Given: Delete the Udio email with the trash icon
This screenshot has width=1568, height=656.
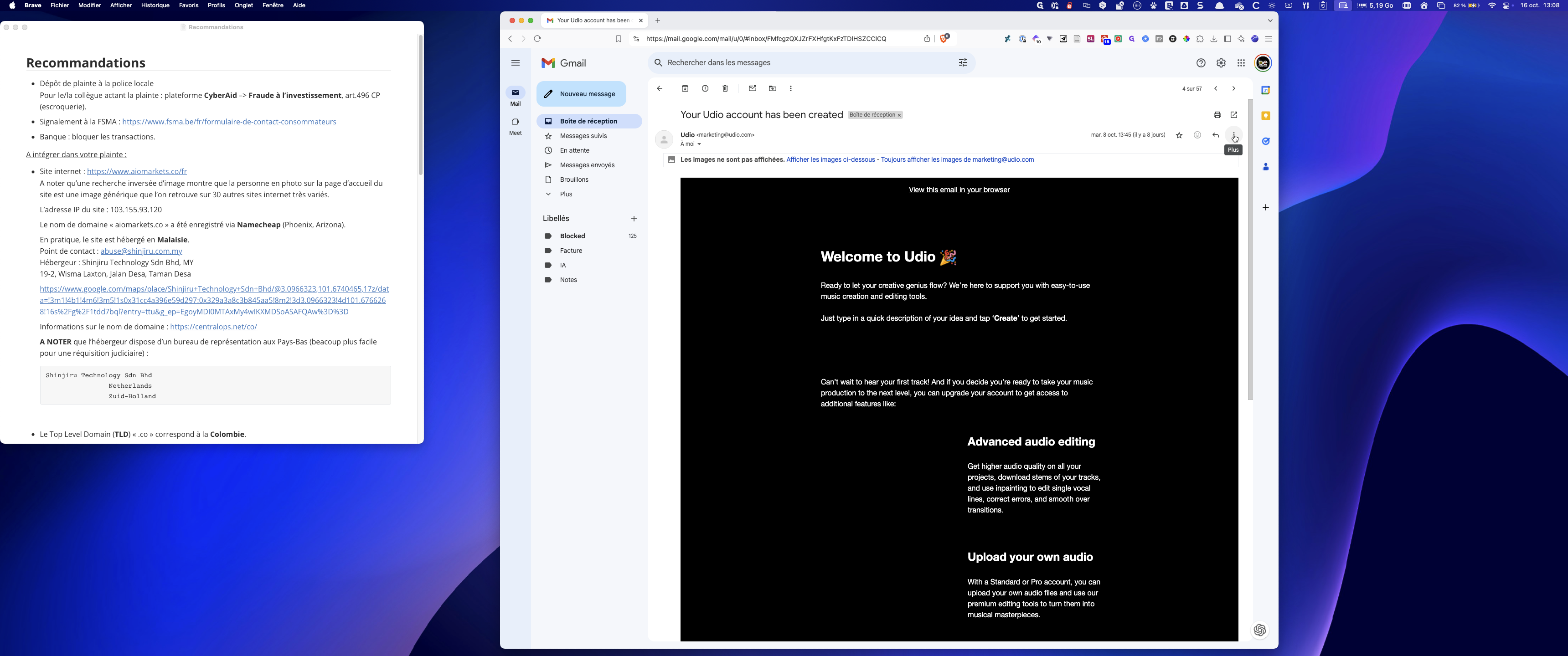Looking at the screenshot, I should [x=725, y=89].
